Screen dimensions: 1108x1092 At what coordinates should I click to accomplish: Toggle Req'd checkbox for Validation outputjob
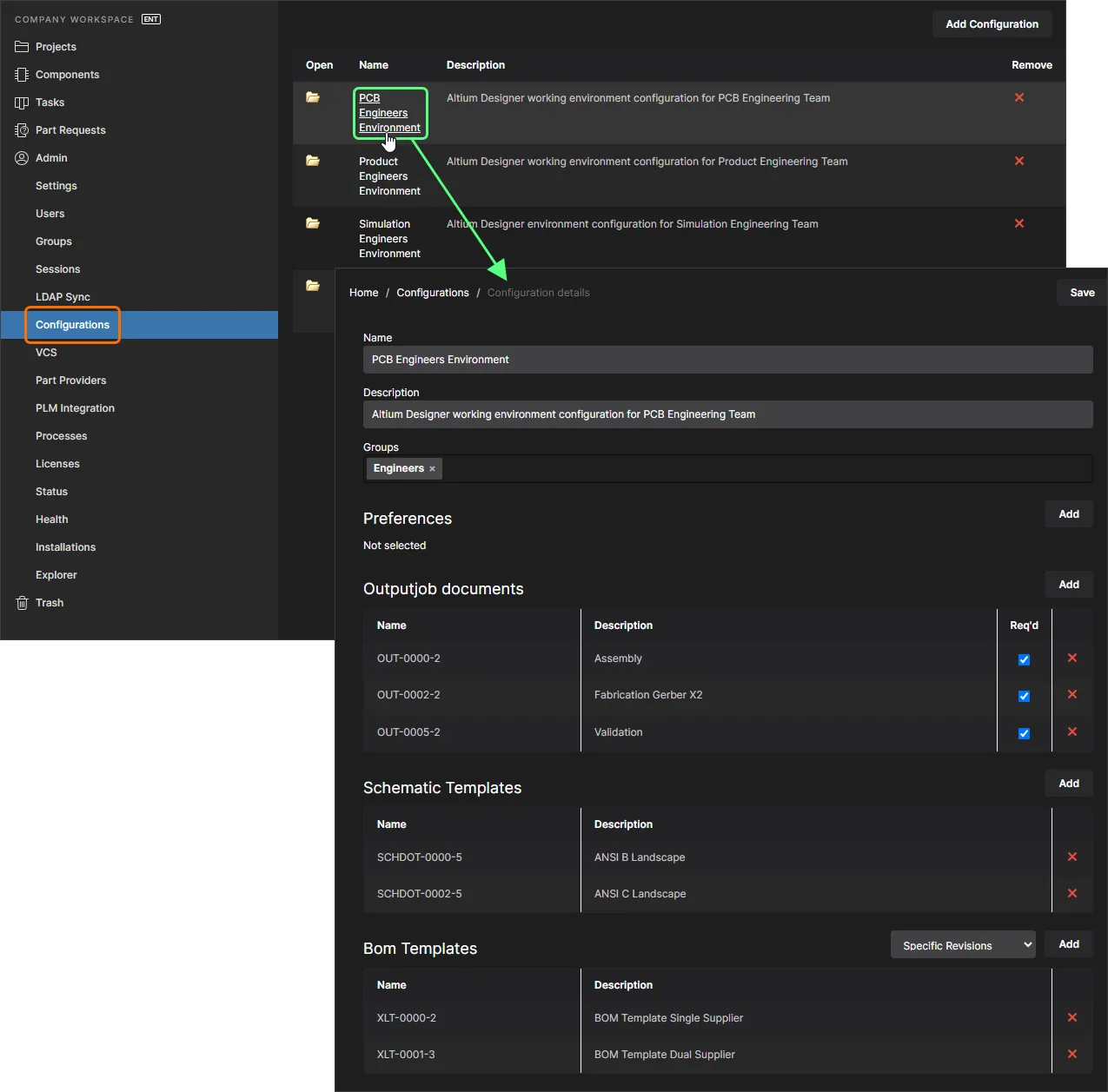[x=1024, y=733]
